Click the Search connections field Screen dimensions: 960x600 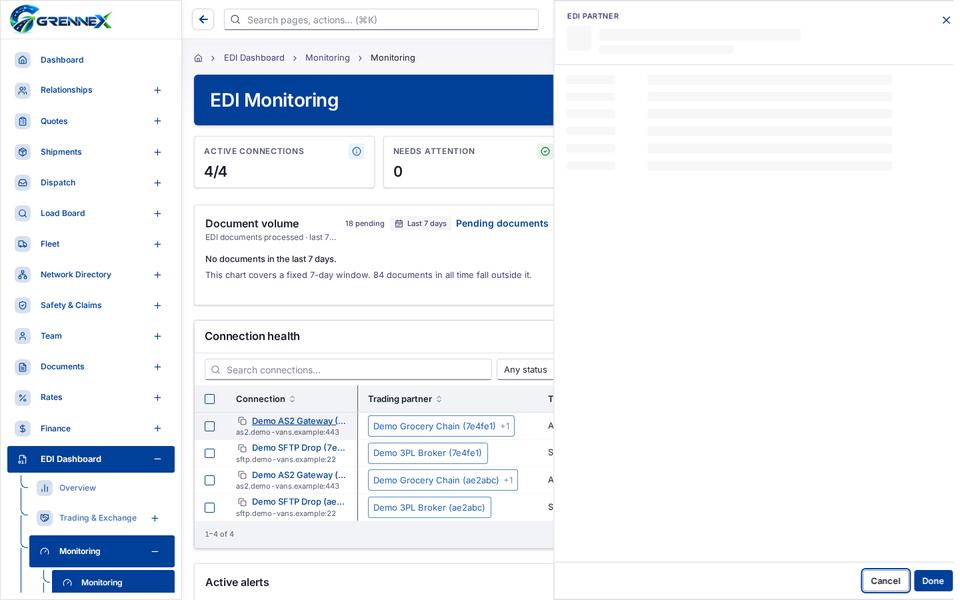coord(348,370)
